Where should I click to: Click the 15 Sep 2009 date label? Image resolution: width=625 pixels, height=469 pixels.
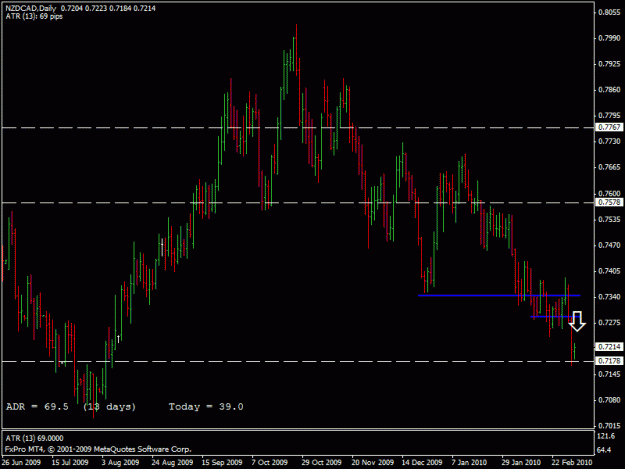click(222, 462)
